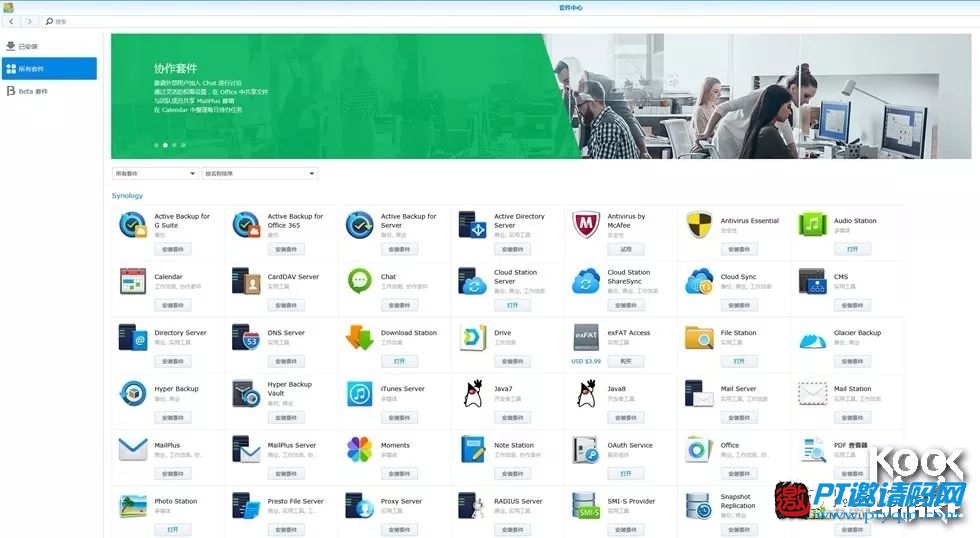Click the open button under File Station

pos(739,362)
